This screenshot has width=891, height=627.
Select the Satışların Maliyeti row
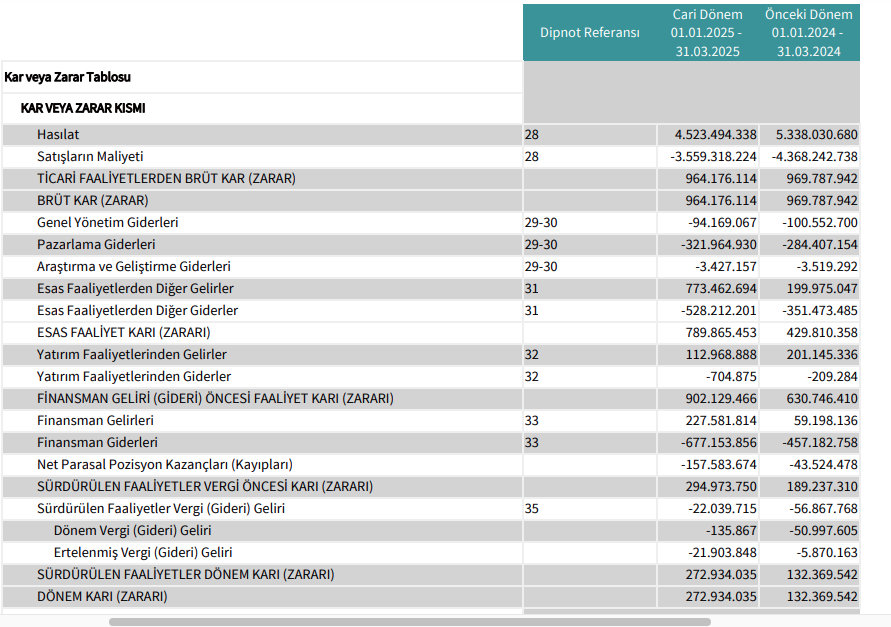click(x=431, y=157)
